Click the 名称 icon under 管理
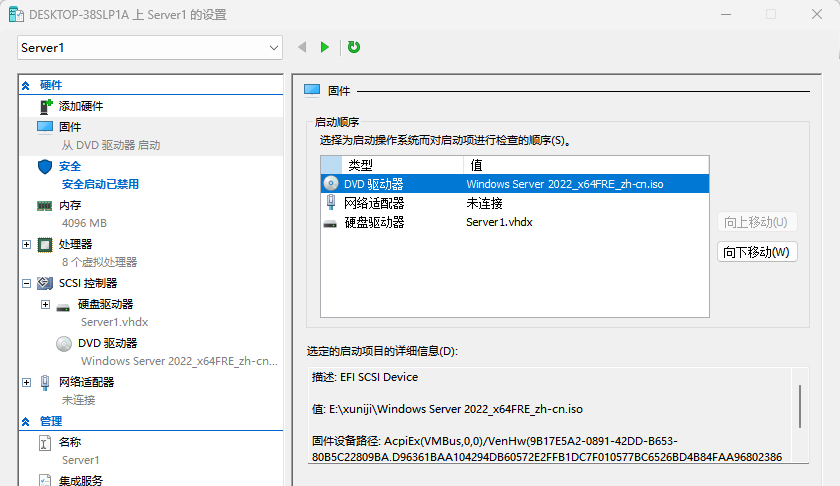This screenshot has height=486, width=840. (45, 443)
